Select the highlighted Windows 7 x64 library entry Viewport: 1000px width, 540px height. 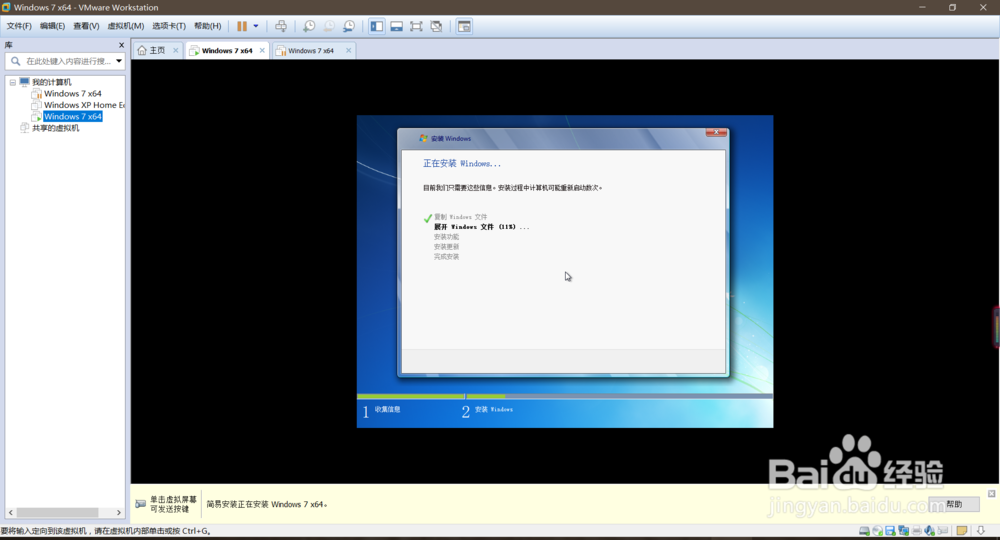coord(73,117)
